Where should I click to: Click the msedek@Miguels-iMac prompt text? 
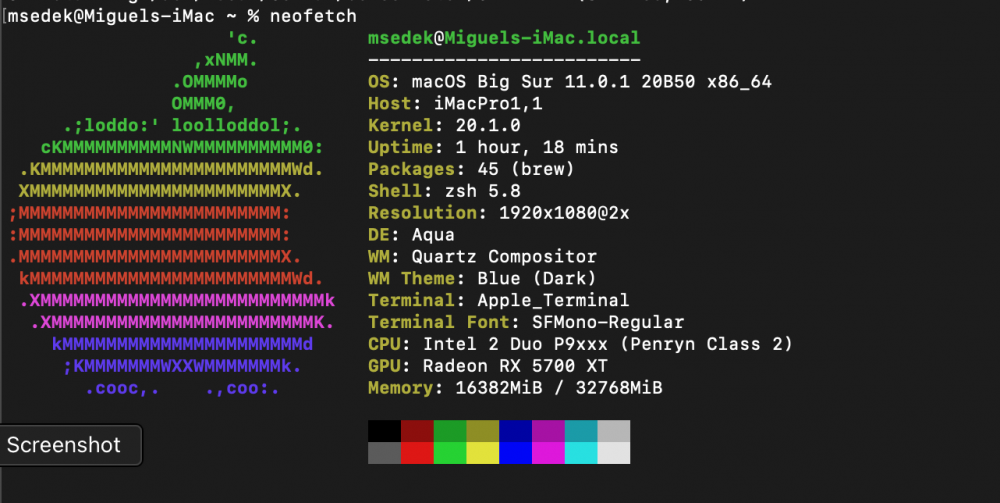coord(111,16)
